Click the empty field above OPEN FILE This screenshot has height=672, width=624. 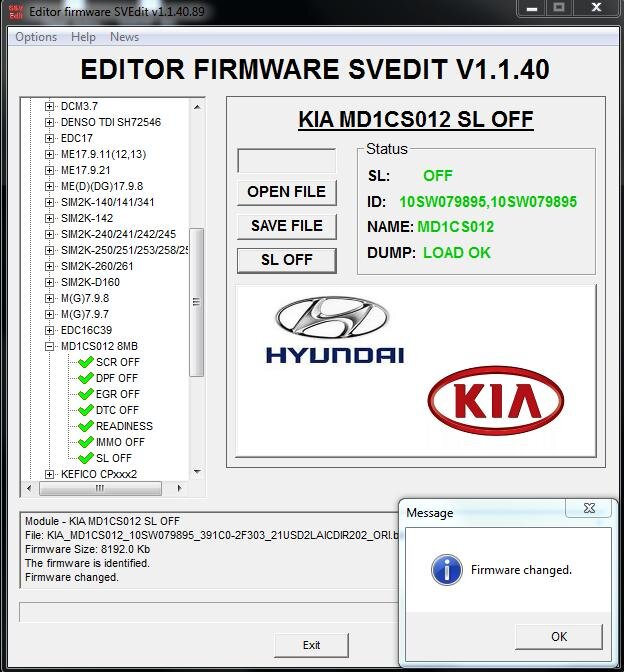pyautogui.click(x=287, y=161)
